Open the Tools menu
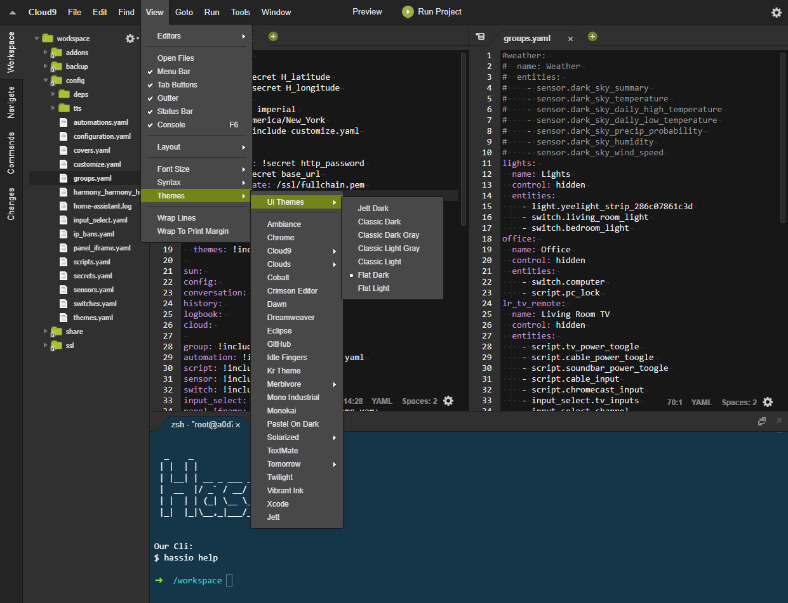This screenshot has height=603, width=788. 240,12
